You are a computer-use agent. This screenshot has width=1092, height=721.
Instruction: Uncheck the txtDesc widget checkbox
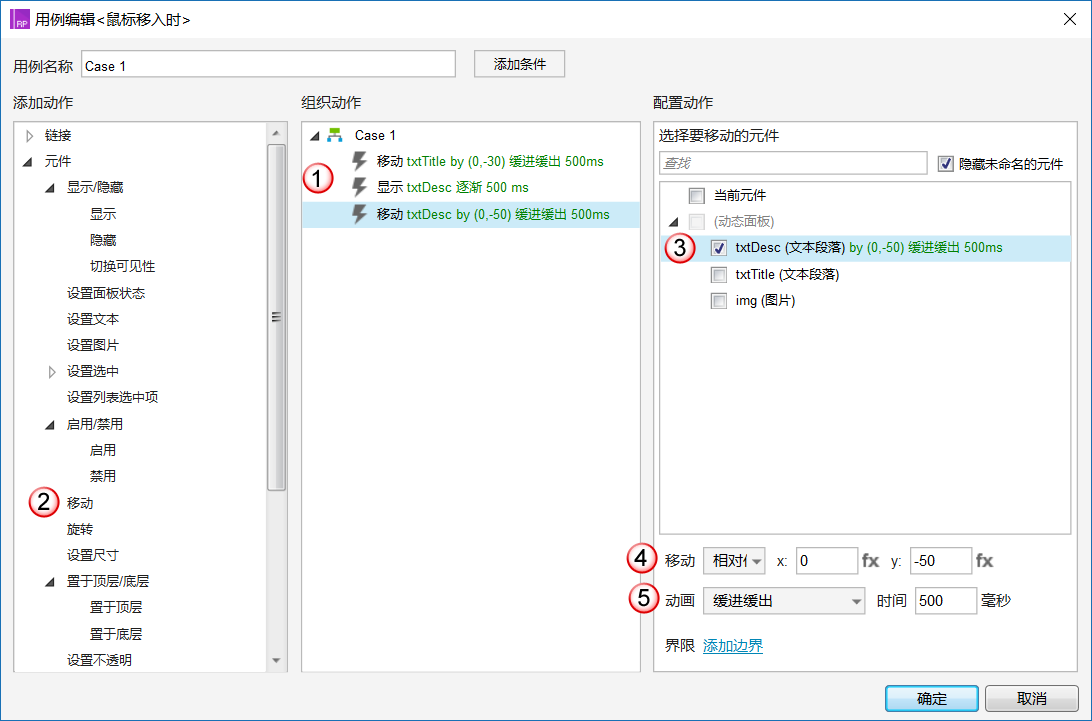[x=719, y=248]
